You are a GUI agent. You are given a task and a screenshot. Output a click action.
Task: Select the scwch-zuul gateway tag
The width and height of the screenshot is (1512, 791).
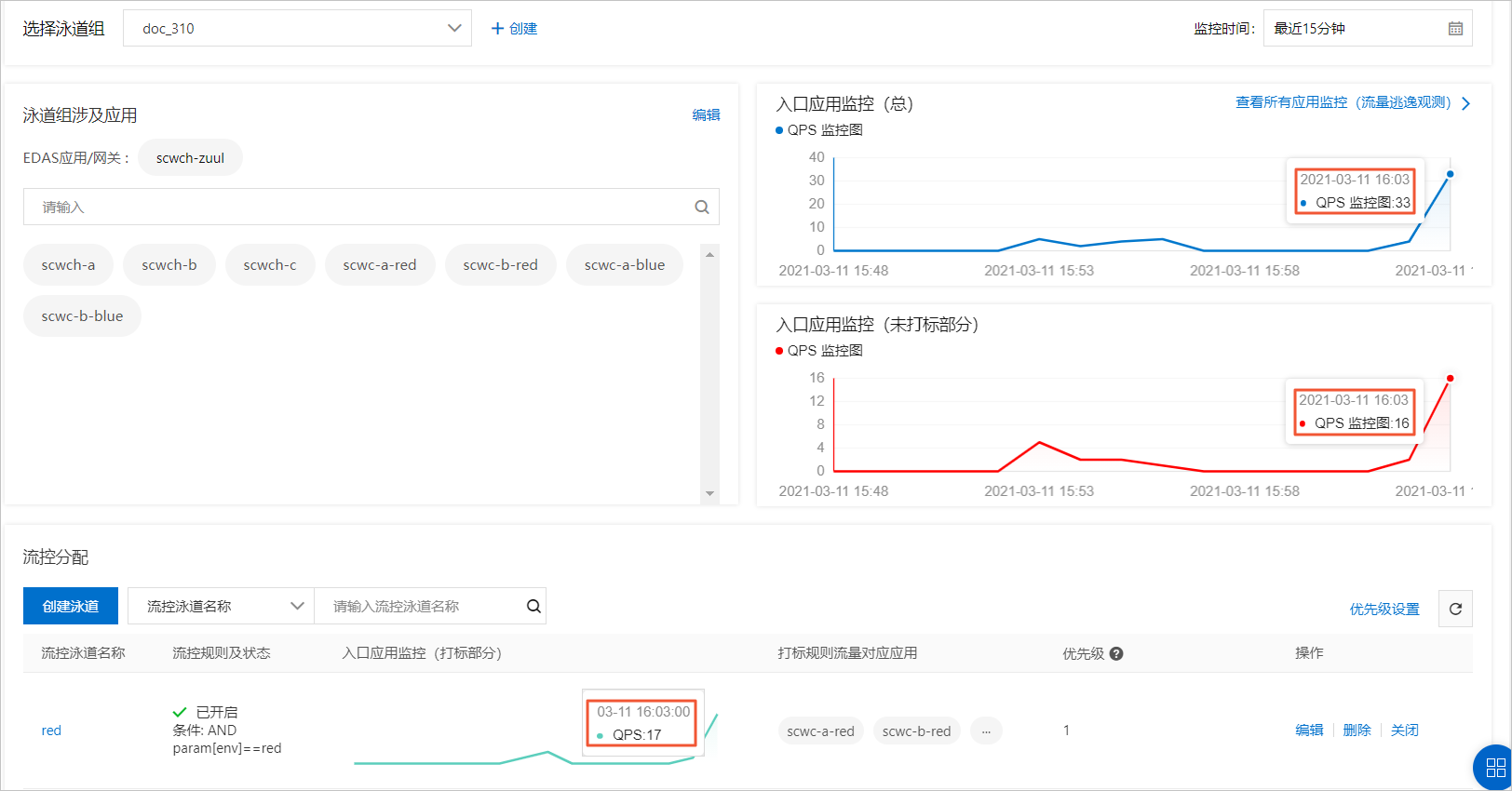point(190,158)
